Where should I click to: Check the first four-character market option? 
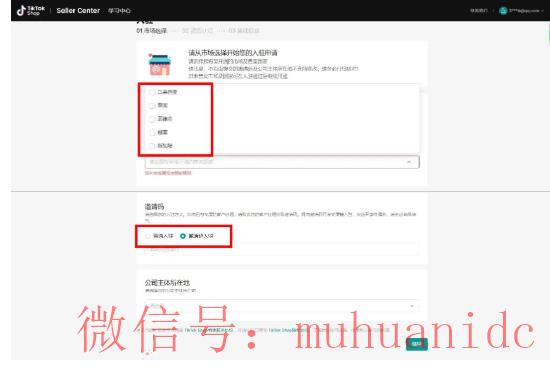(152, 92)
